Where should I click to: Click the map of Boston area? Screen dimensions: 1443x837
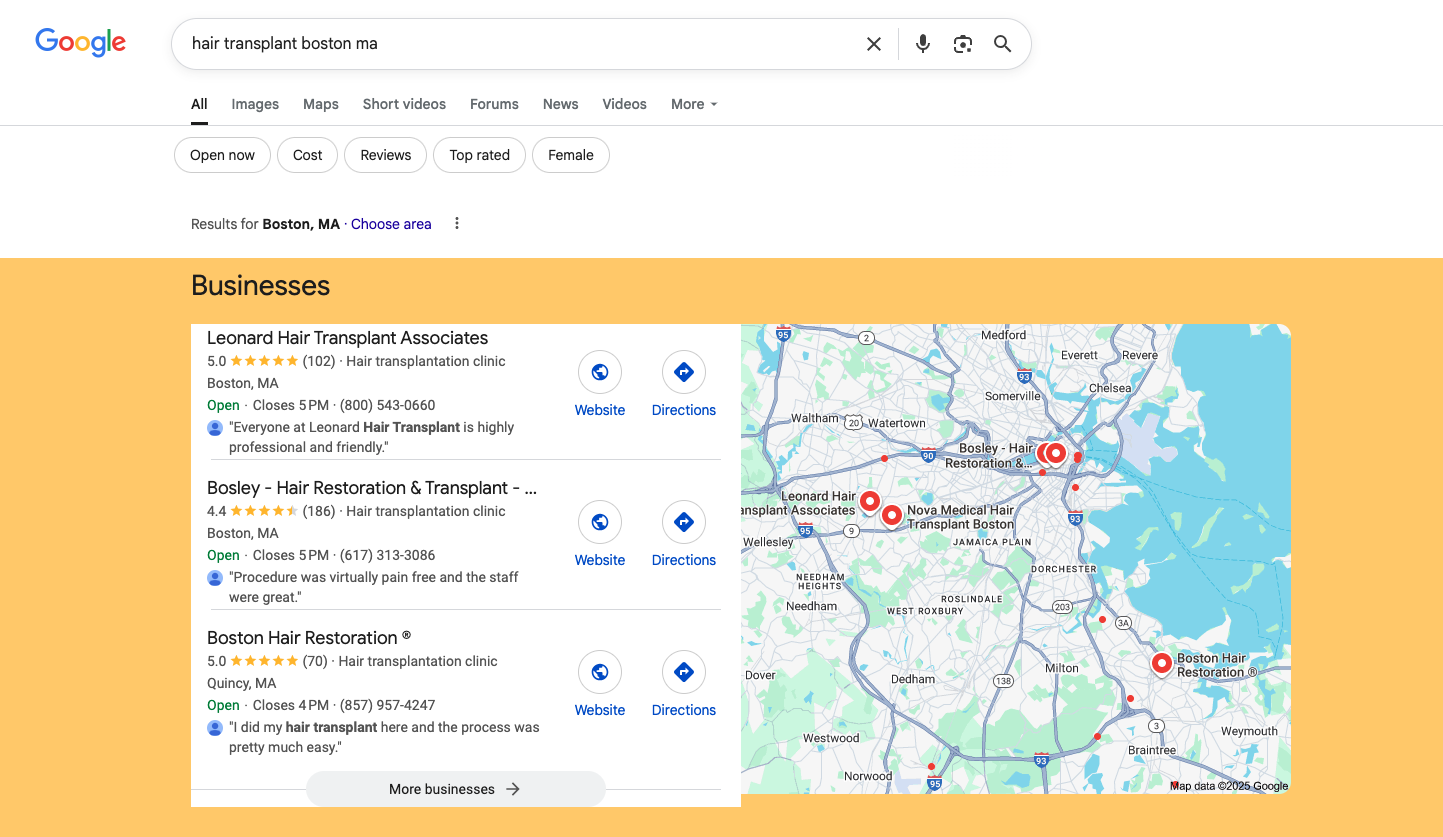[x=1016, y=559]
